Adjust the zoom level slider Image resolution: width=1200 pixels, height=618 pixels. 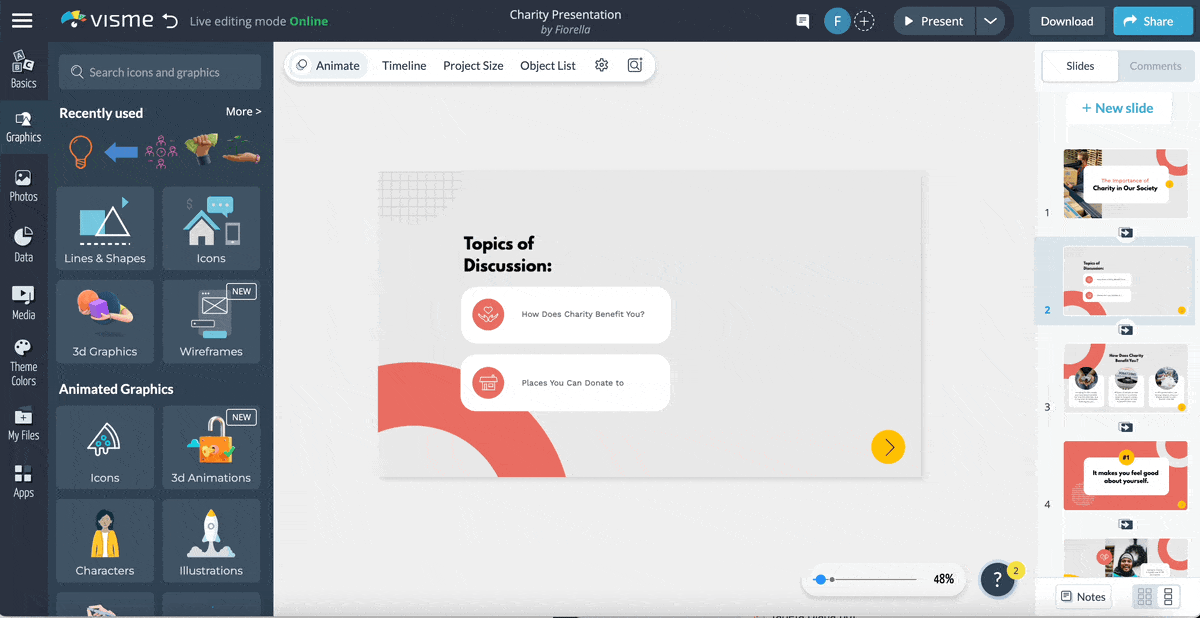821,579
